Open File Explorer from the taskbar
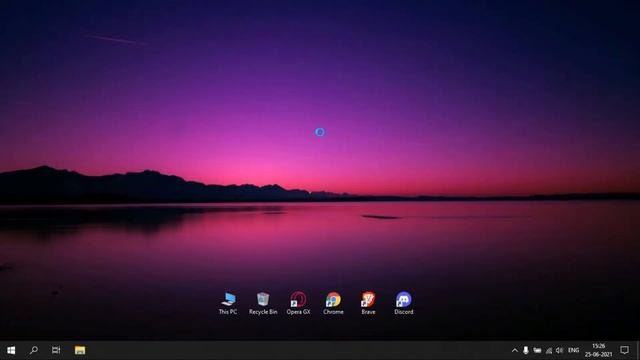 coord(80,350)
